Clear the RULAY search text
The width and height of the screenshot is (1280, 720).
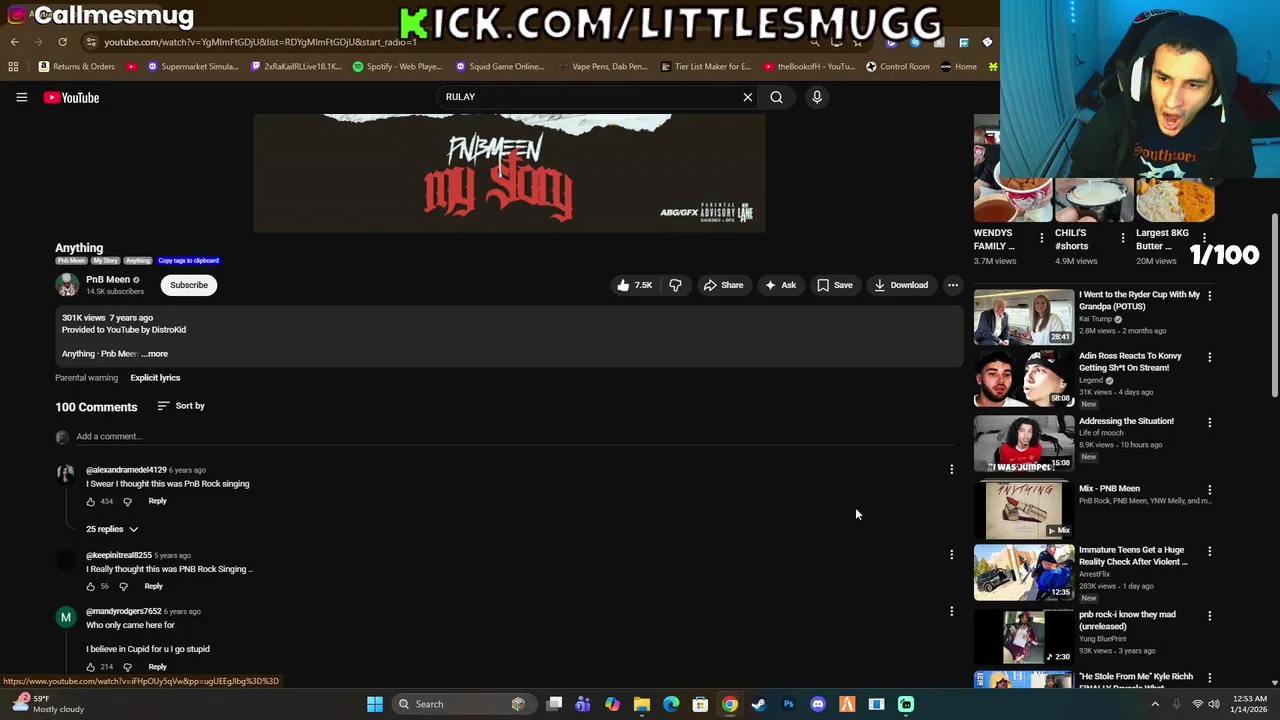coord(747,97)
